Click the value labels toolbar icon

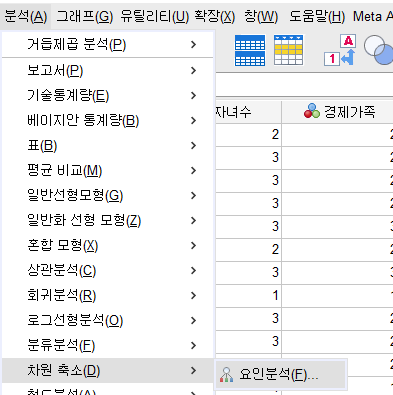pyautogui.click(x=340, y=50)
